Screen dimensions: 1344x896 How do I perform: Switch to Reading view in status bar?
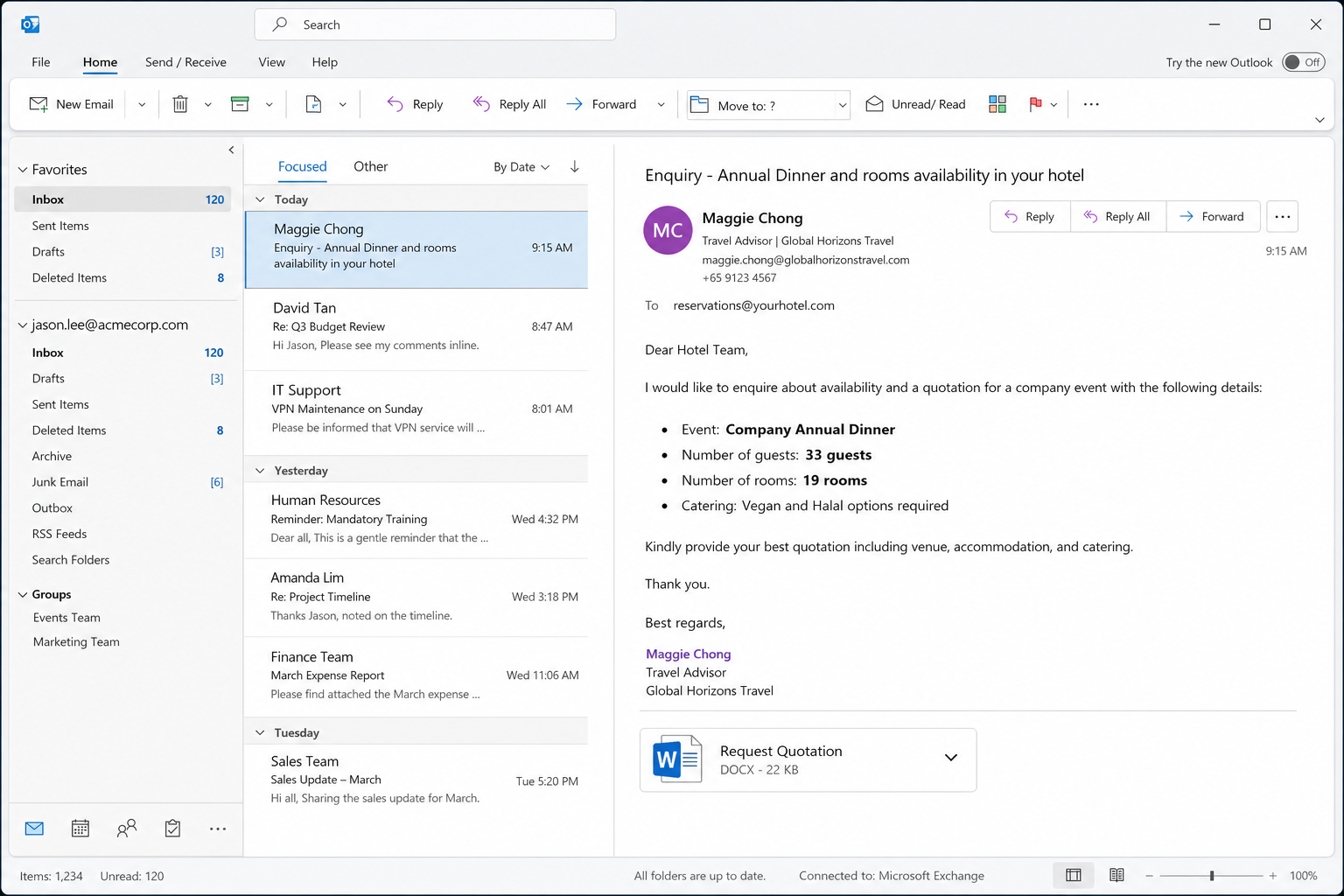coord(1116,875)
